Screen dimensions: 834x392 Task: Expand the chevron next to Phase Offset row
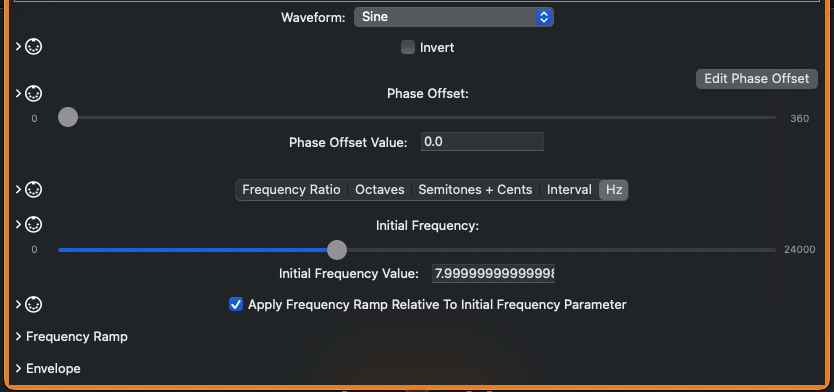(18, 94)
